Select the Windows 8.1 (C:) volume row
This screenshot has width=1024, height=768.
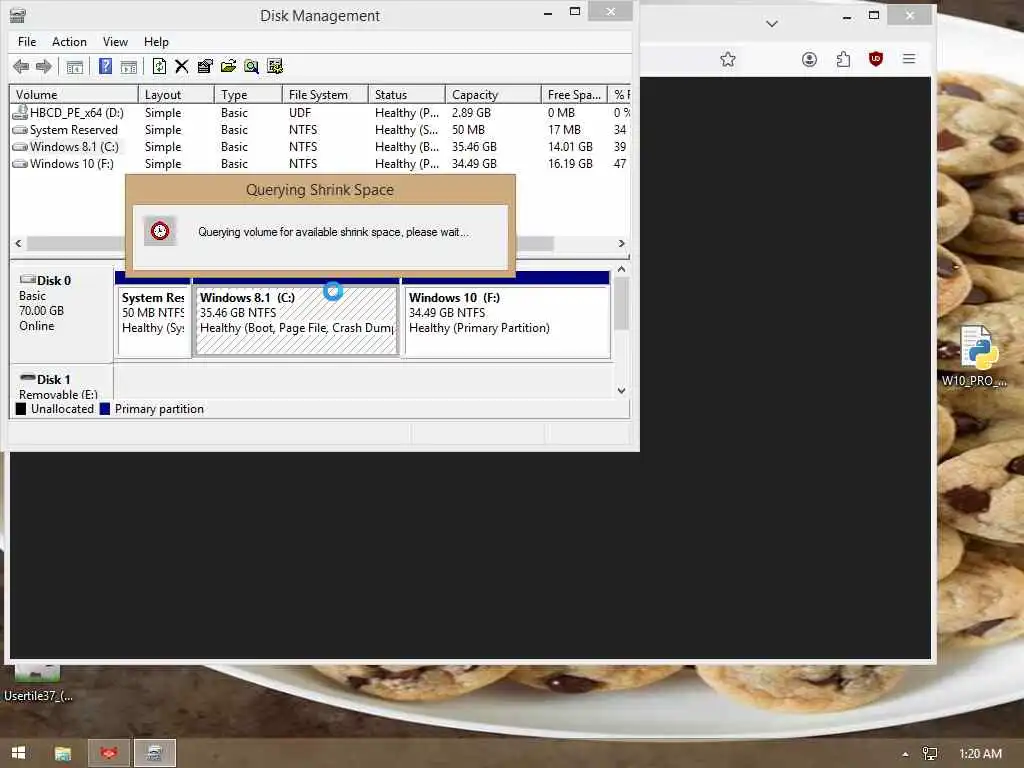(x=320, y=147)
